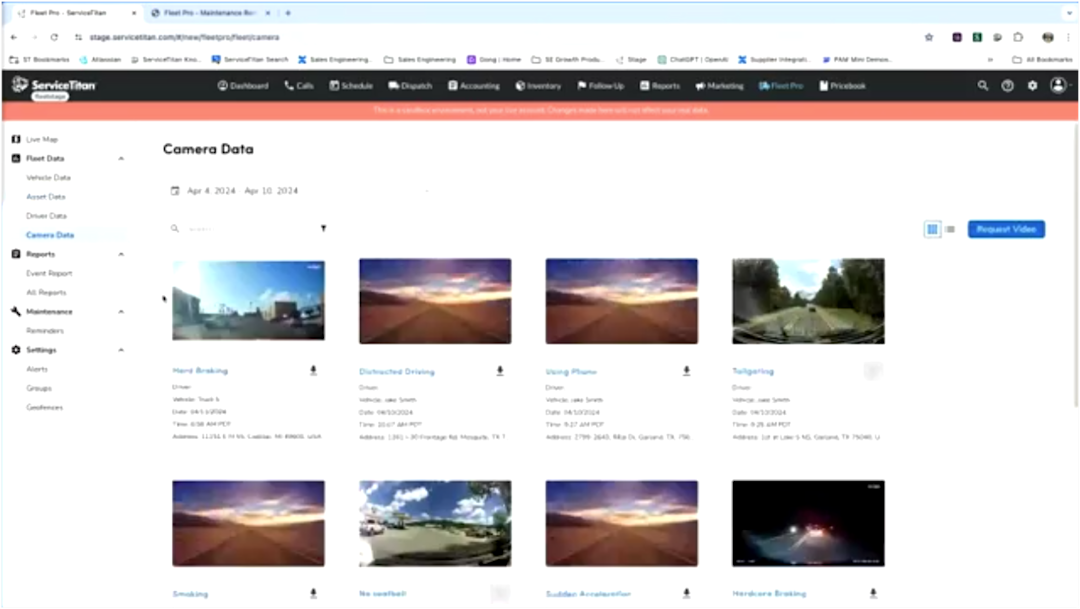Open the Tailgating event link
Image resolution: width=1080 pixels, height=609 pixels.
tap(753, 371)
